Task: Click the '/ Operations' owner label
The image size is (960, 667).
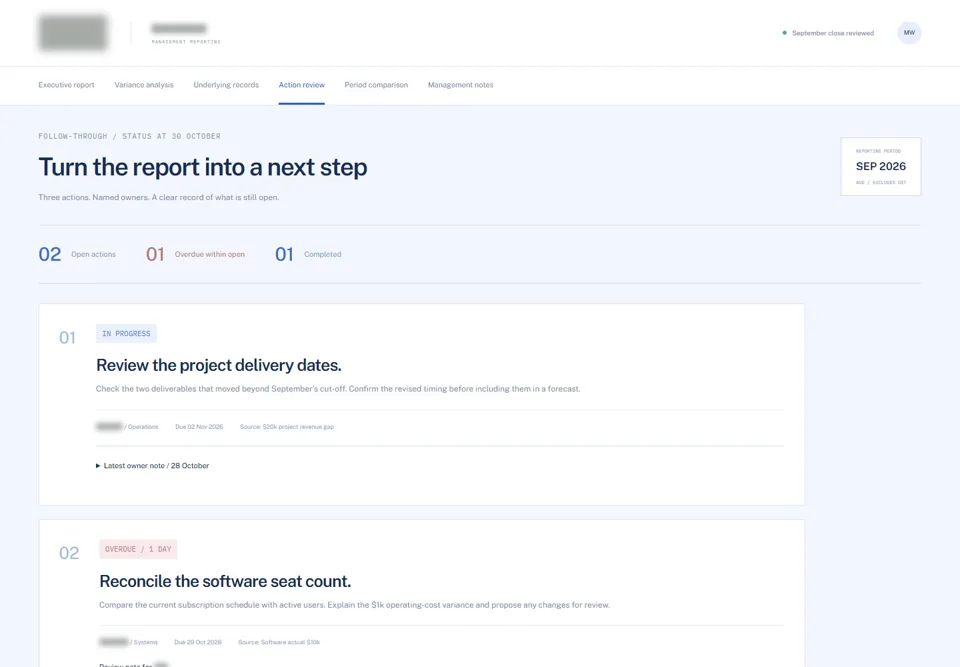Action: click(141, 427)
